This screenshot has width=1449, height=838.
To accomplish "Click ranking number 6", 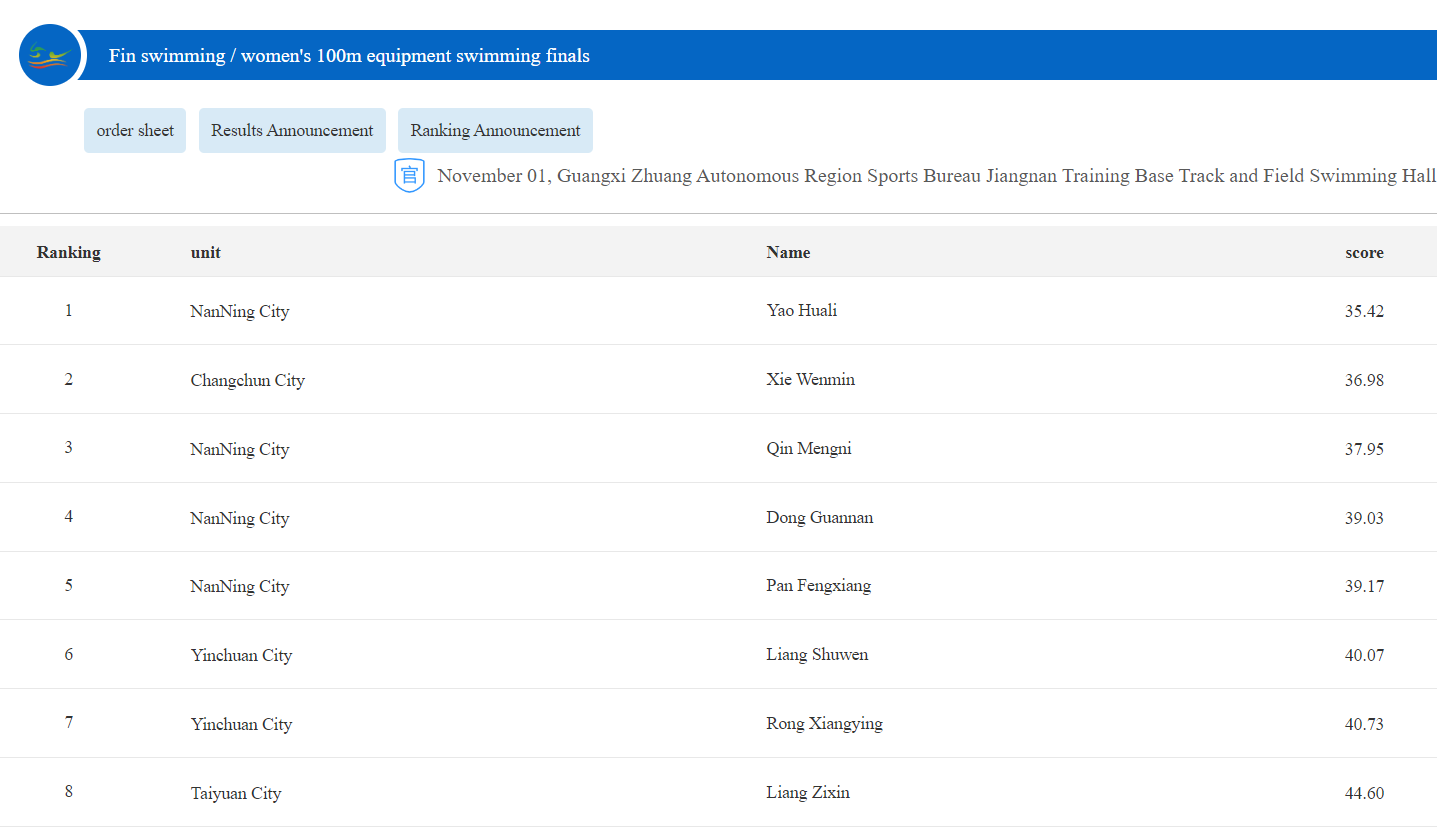I will [x=69, y=655].
